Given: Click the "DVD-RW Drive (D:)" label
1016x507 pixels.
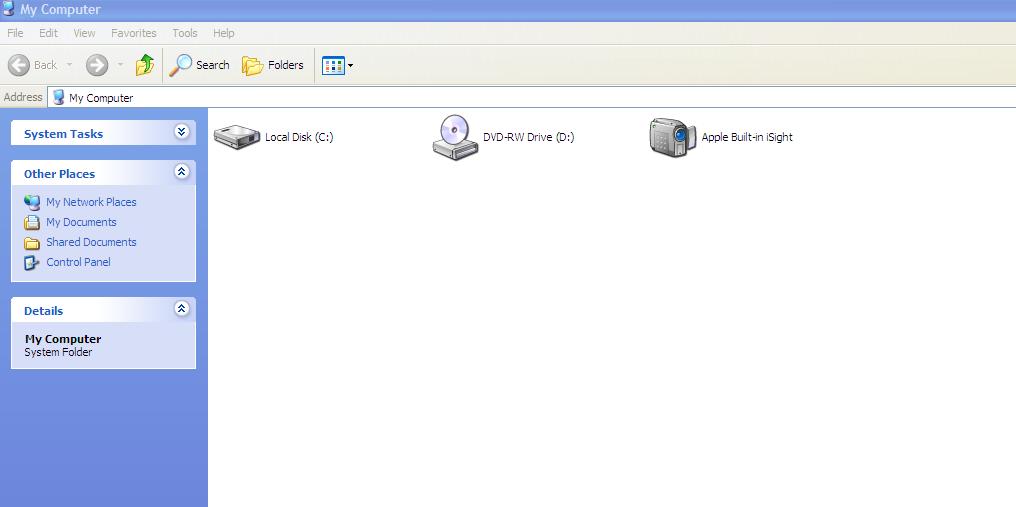Looking at the screenshot, I should pos(529,137).
